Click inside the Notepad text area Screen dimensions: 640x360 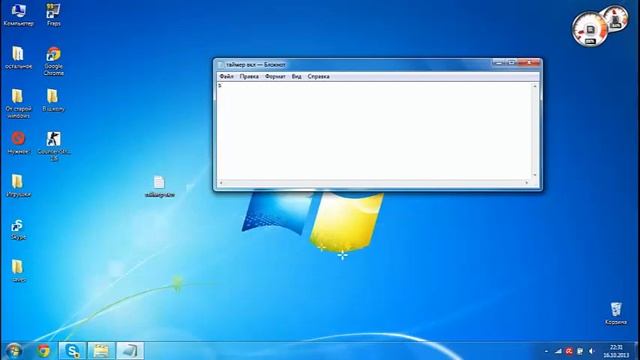coord(373,131)
